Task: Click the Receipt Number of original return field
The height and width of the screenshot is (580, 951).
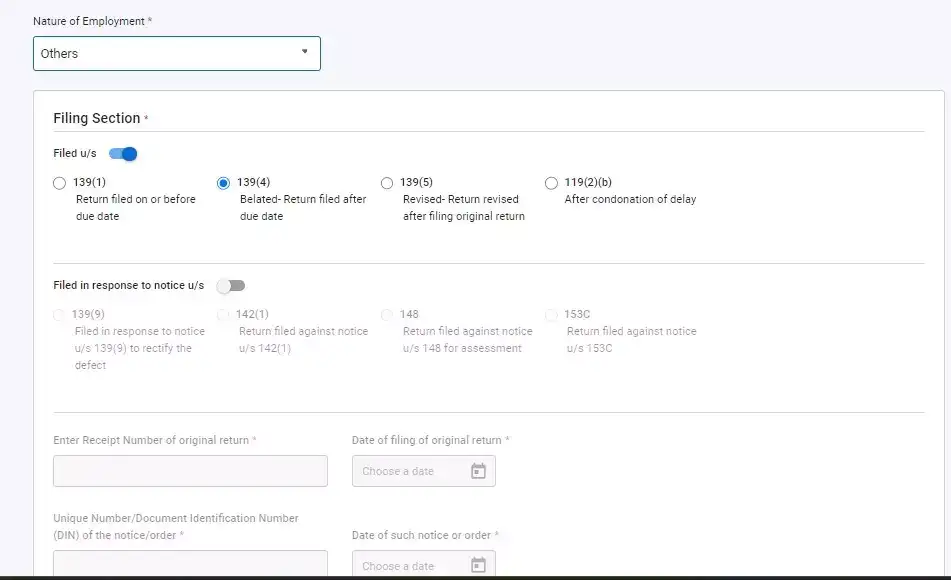Action: click(x=190, y=471)
